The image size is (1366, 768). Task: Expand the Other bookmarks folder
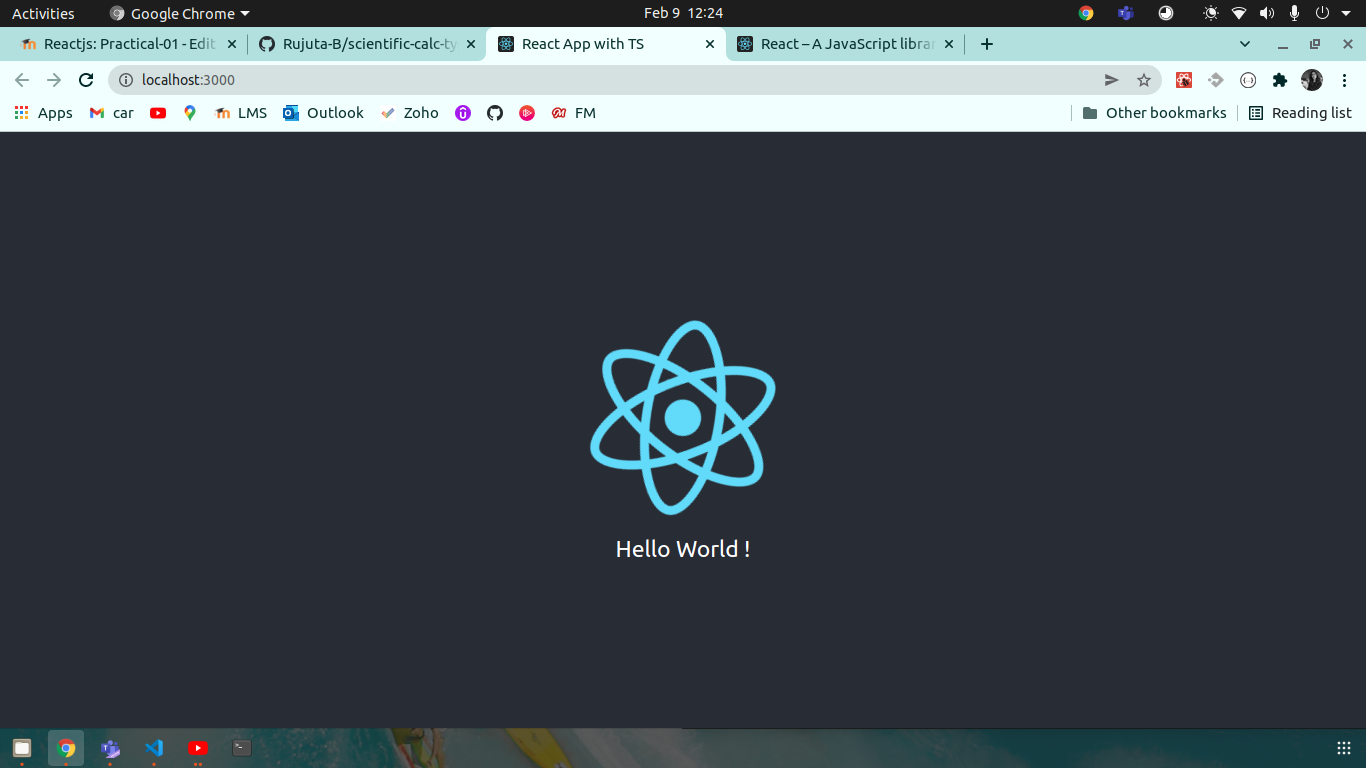click(x=1154, y=113)
